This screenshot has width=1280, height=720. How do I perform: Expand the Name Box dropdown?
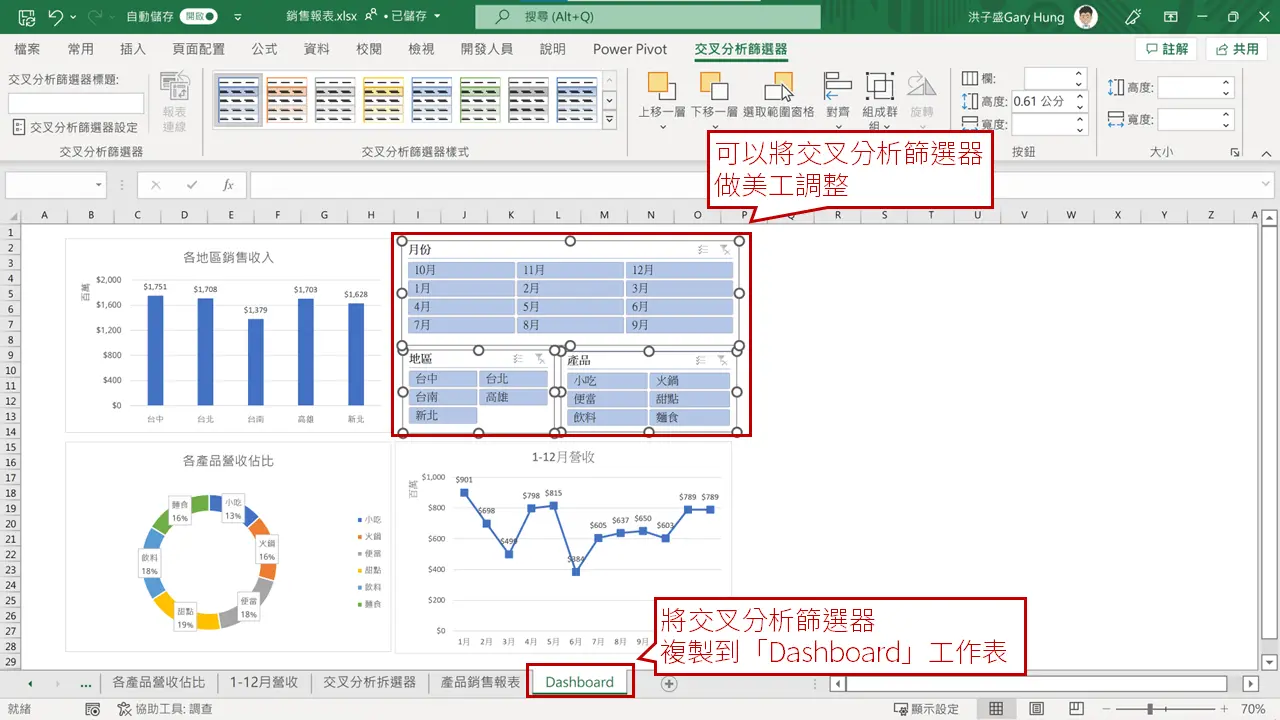tap(98, 185)
